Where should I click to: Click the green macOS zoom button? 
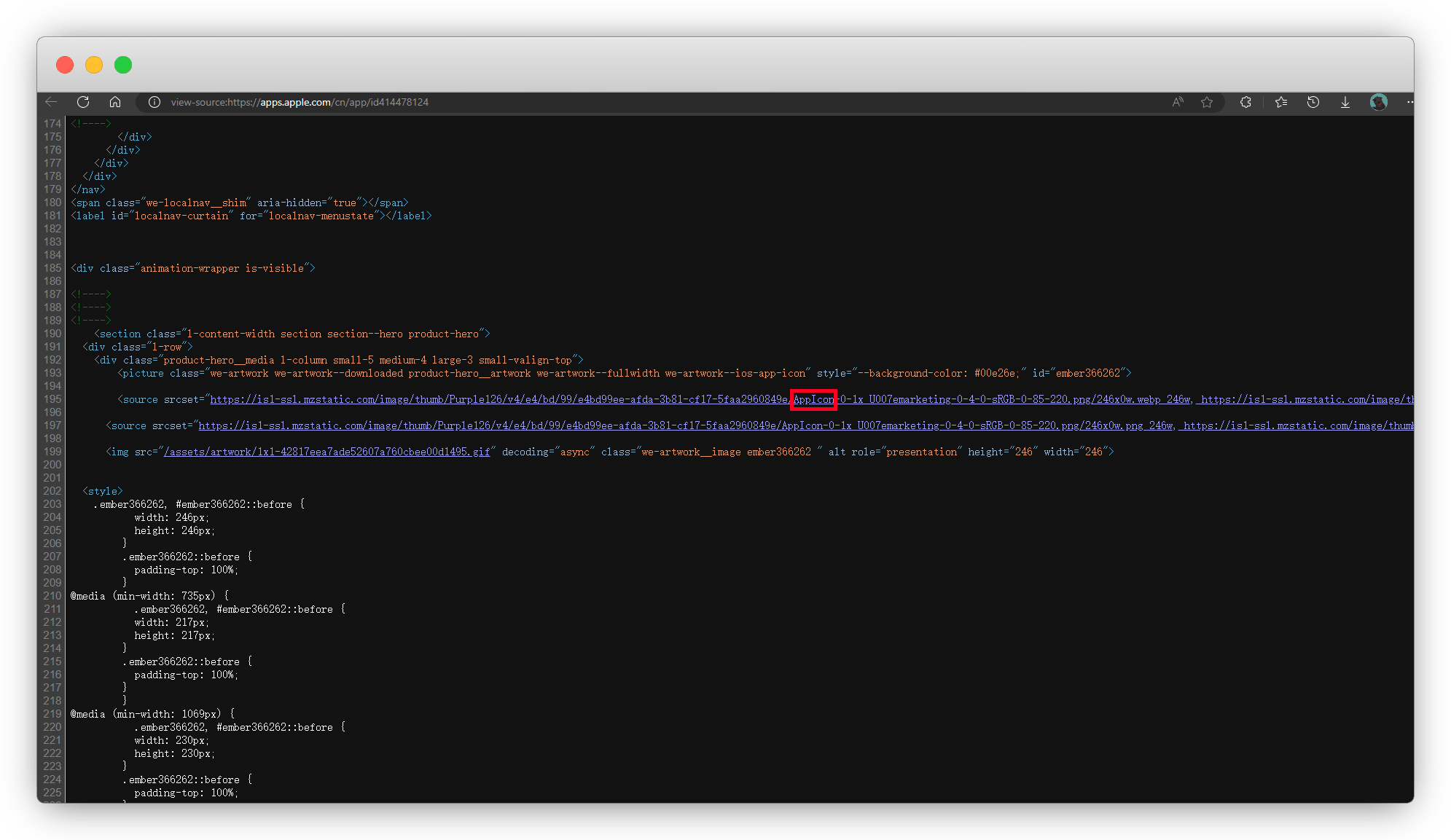coord(123,65)
